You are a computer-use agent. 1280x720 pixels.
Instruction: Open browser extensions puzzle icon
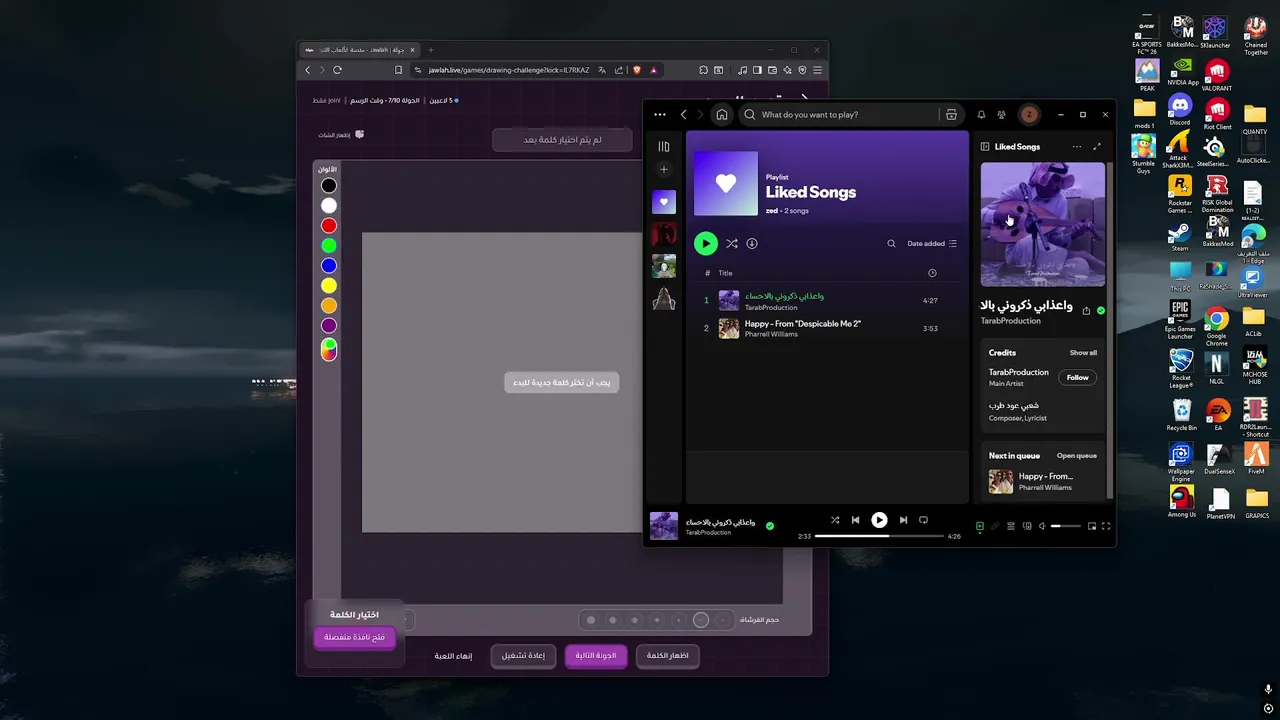tap(704, 70)
